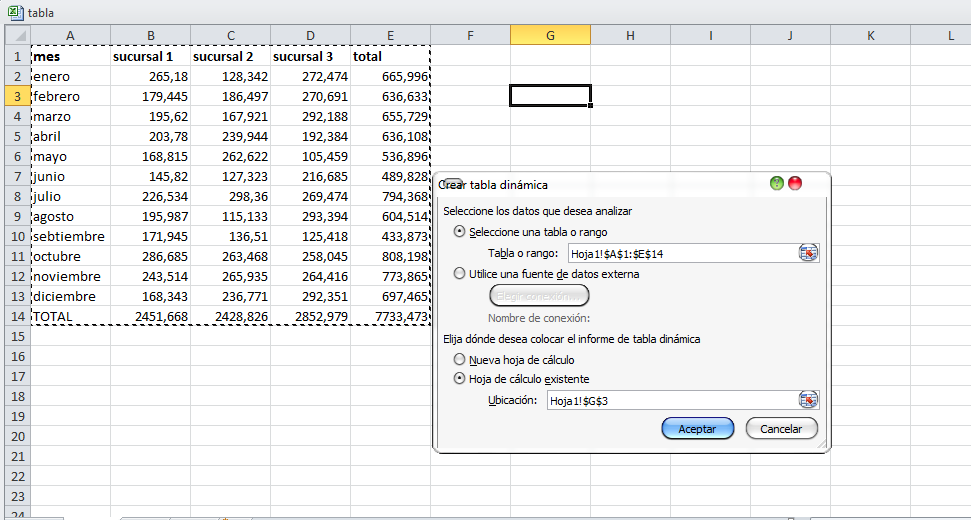Image resolution: width=971 pixels, height=520 pixels.
Task: Select column D header
Action: 310,36
